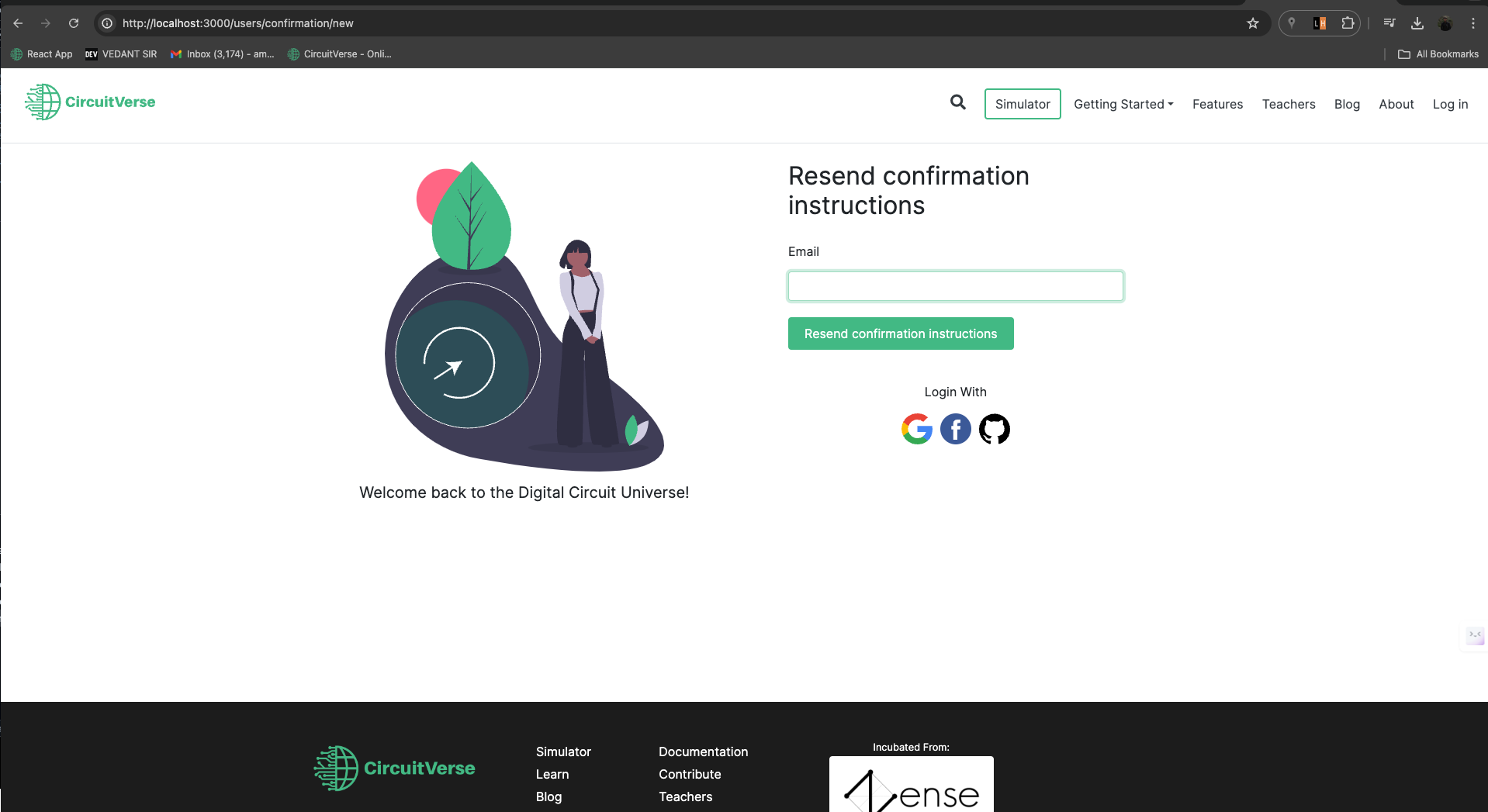Screen dimensions: 1488x812
Task: Click the footer CircuitVerse logo
Action: tap(394, 769)
